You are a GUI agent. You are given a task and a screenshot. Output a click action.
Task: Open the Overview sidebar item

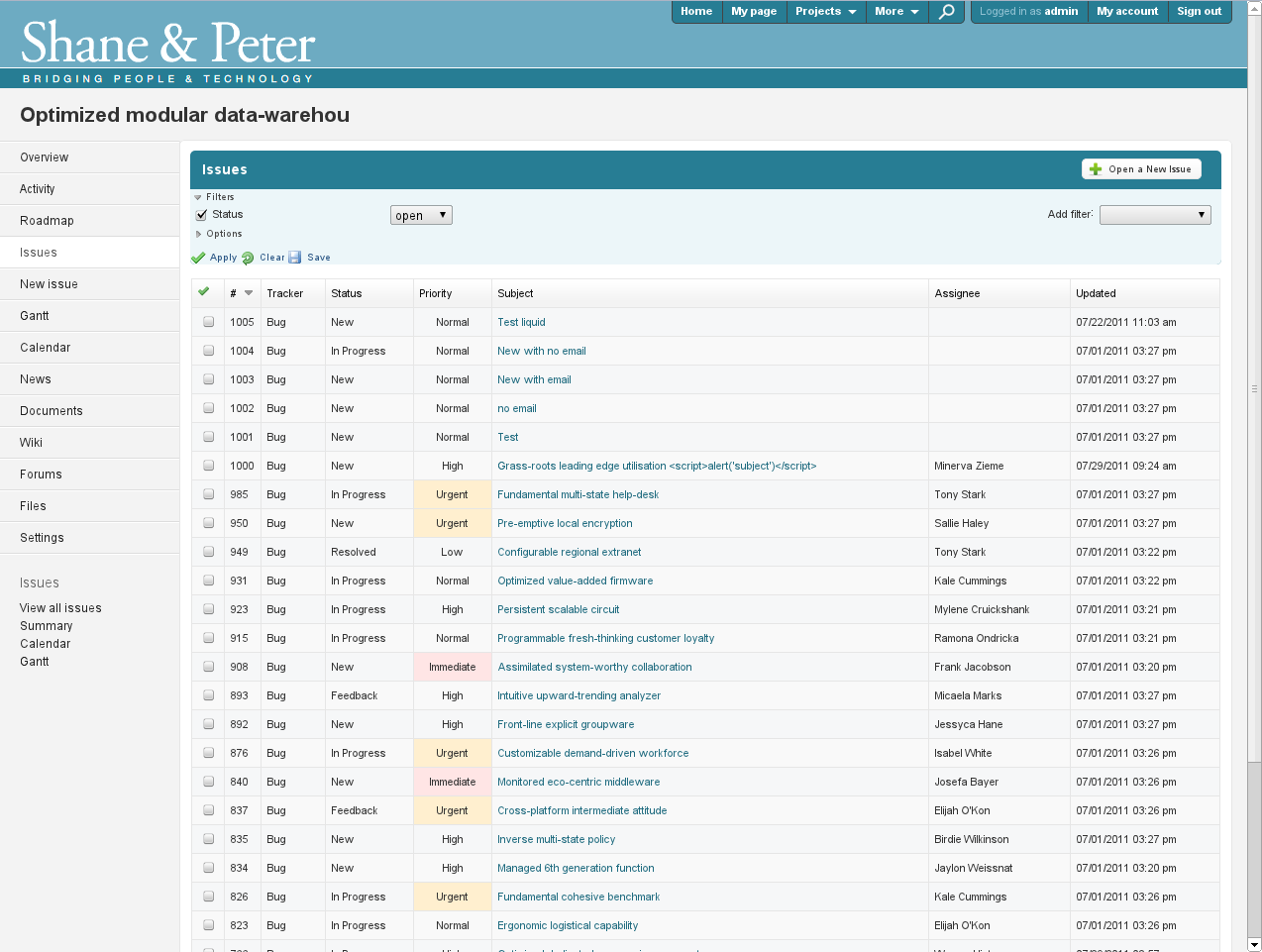point(89,158)
